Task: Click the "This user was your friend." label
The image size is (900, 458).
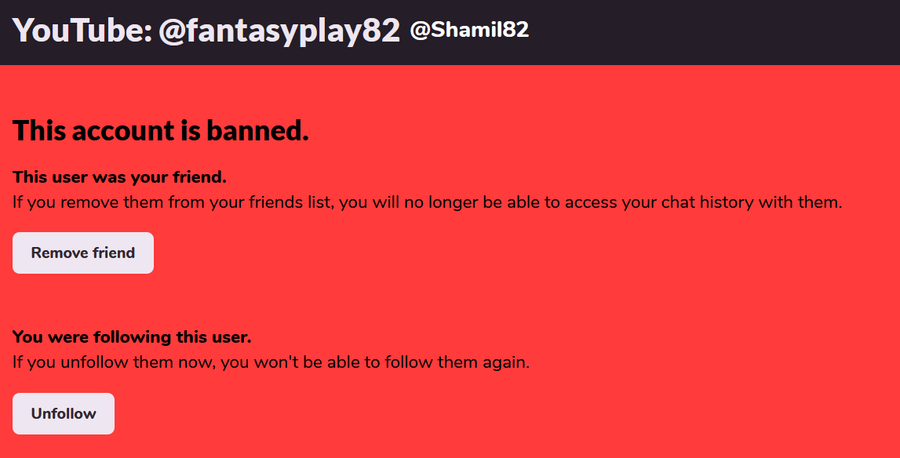Action: click(x=119, y=178)
